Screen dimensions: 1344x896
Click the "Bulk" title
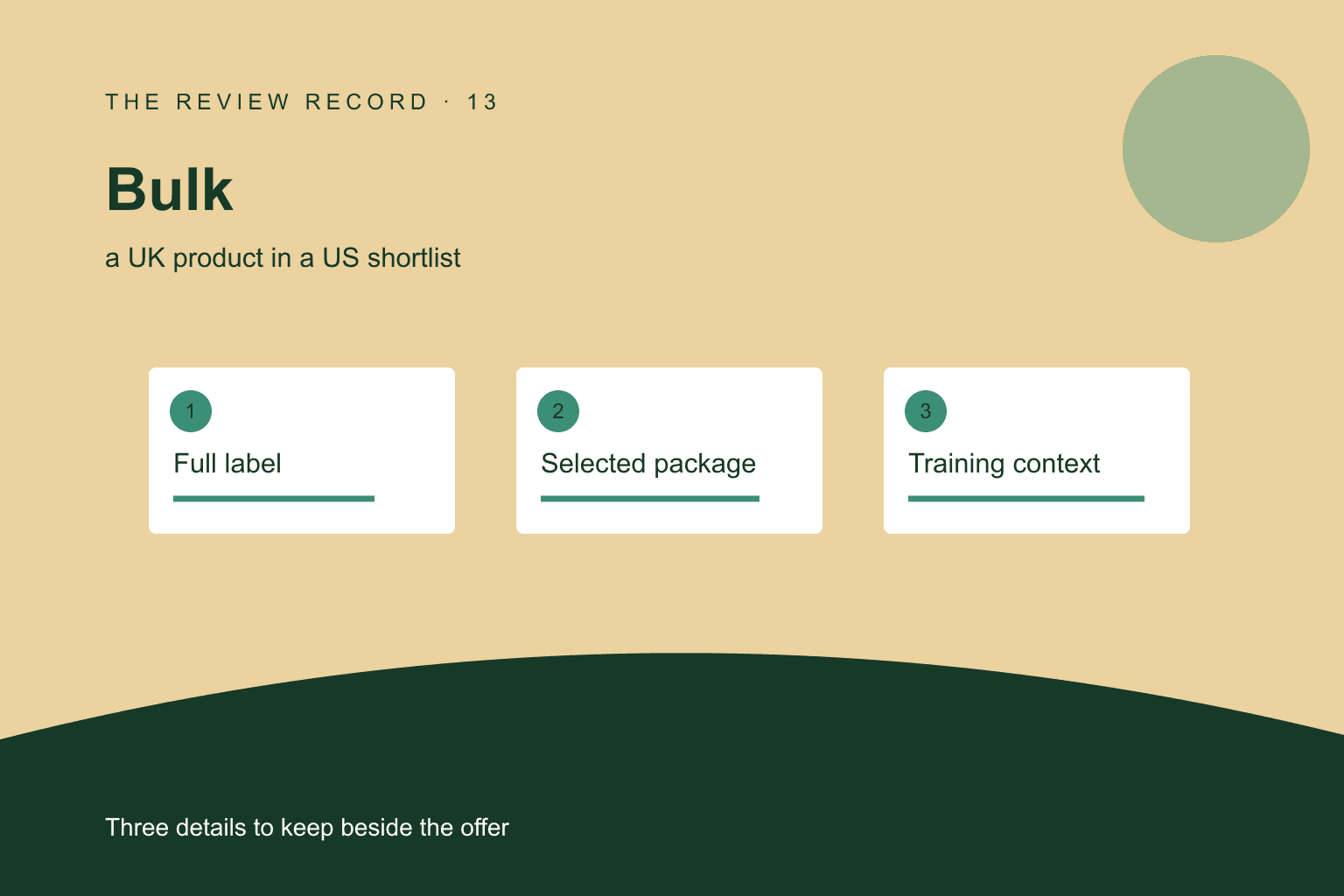(170, 189)
